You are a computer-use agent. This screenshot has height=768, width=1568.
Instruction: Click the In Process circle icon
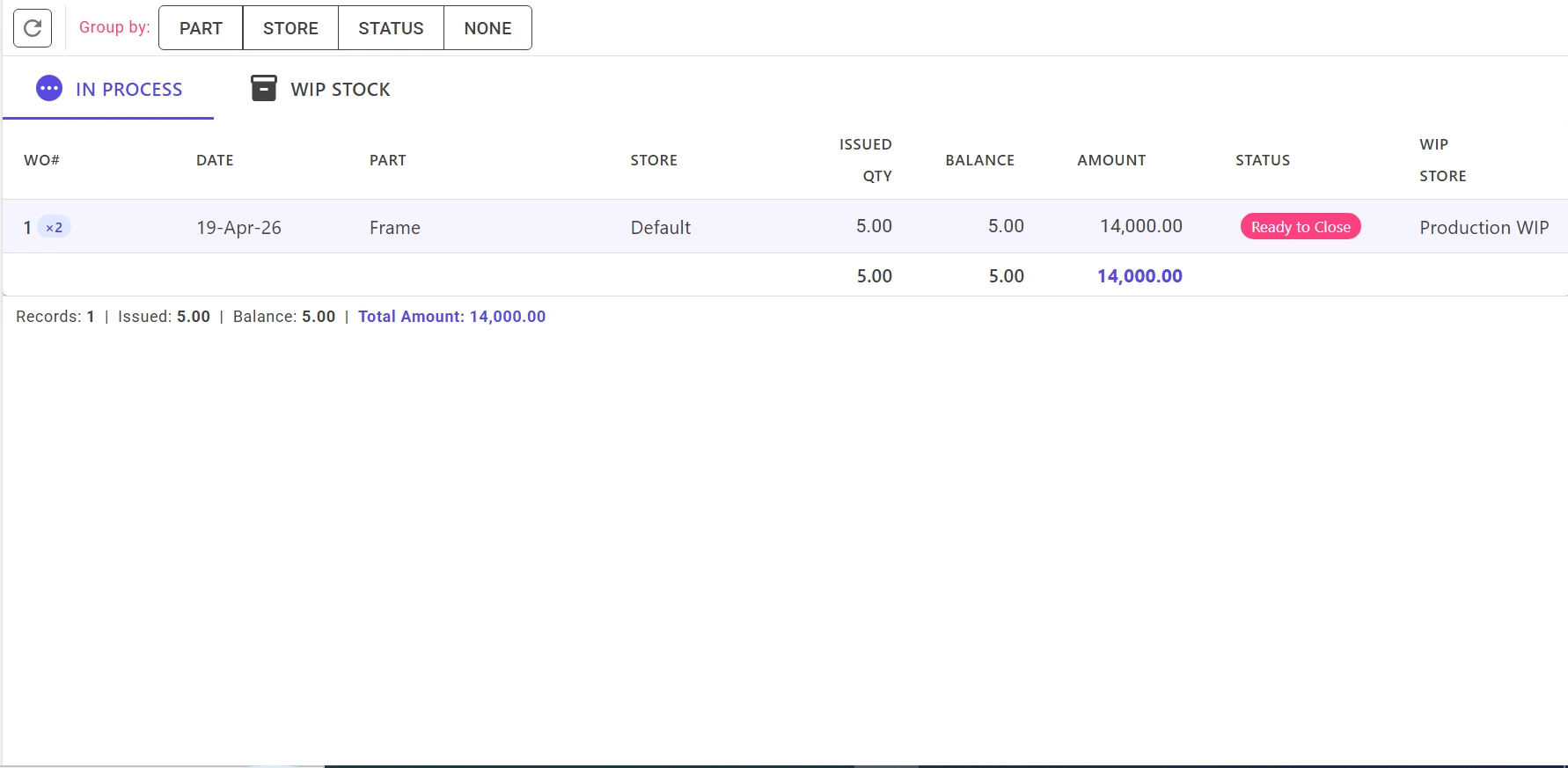pyautogui.click(x=49, y=88)
